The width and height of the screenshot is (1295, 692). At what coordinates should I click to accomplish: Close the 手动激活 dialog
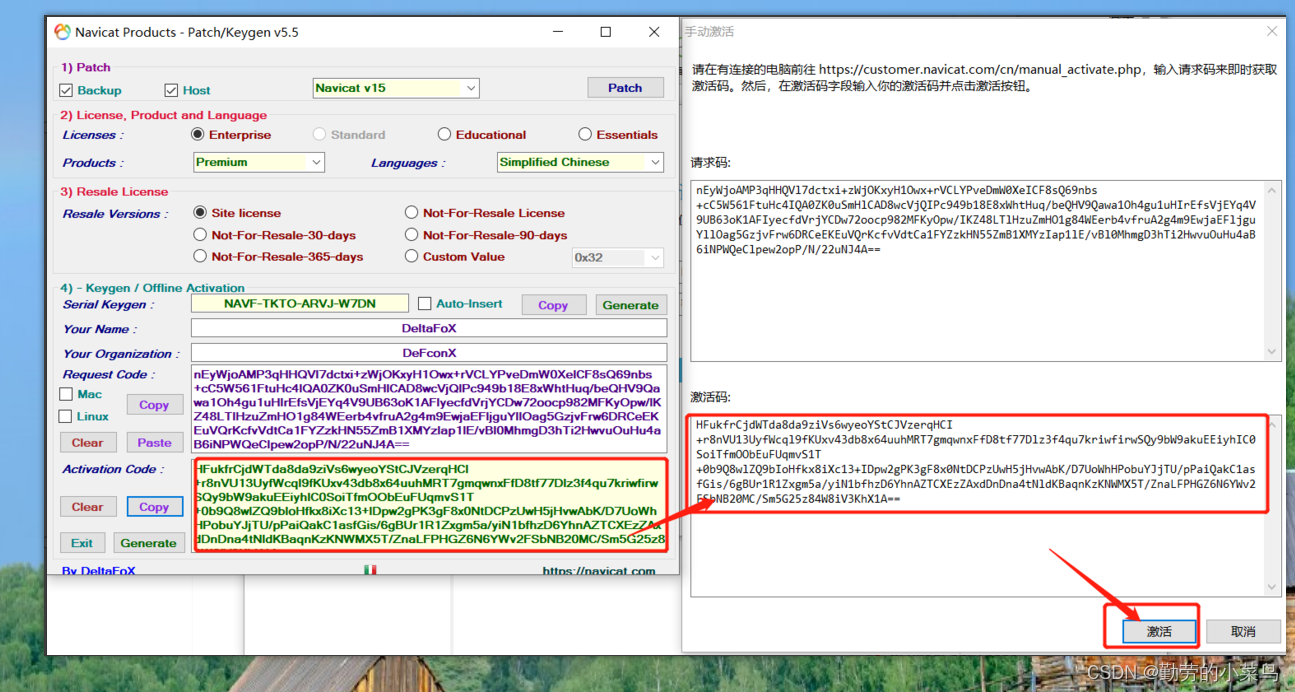point(1272,31)
